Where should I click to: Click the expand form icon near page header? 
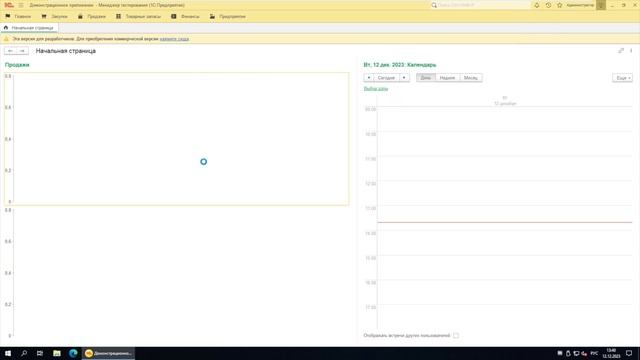coord(621,51)
